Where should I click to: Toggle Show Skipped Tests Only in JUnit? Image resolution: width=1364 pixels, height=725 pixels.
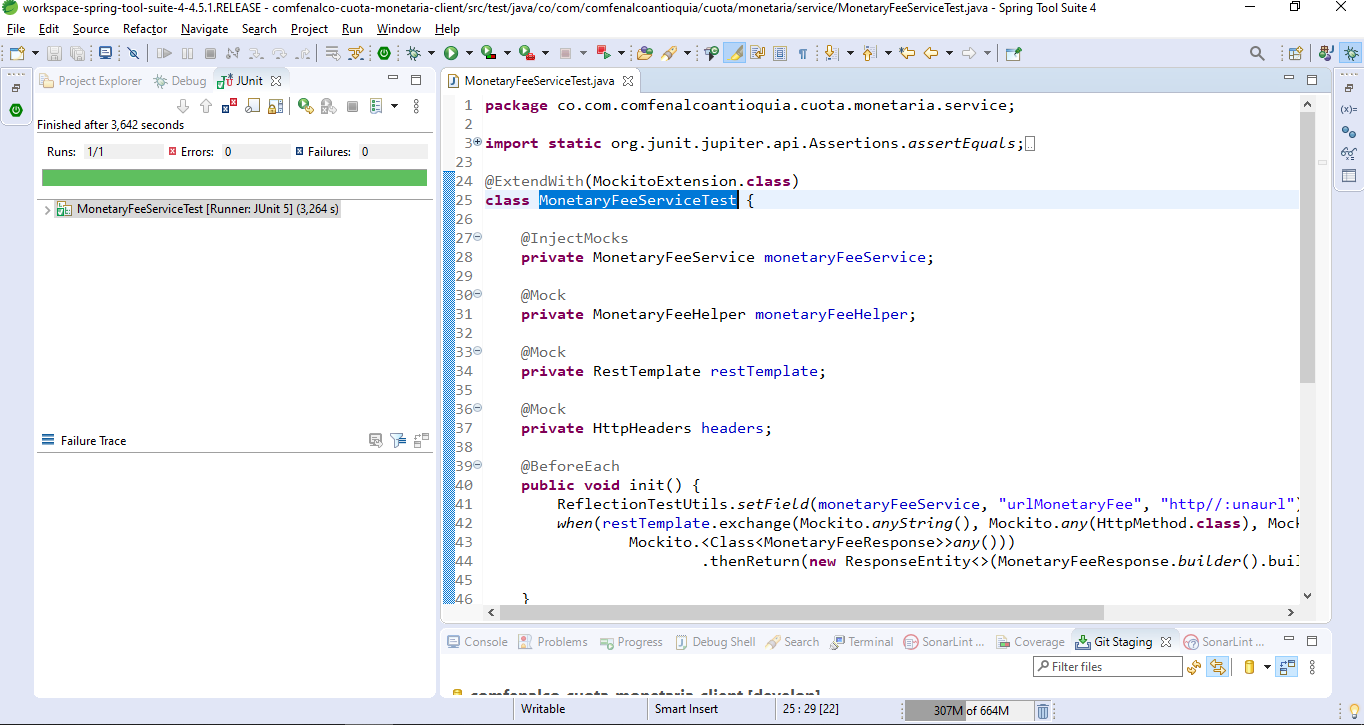tap(253, 105)
